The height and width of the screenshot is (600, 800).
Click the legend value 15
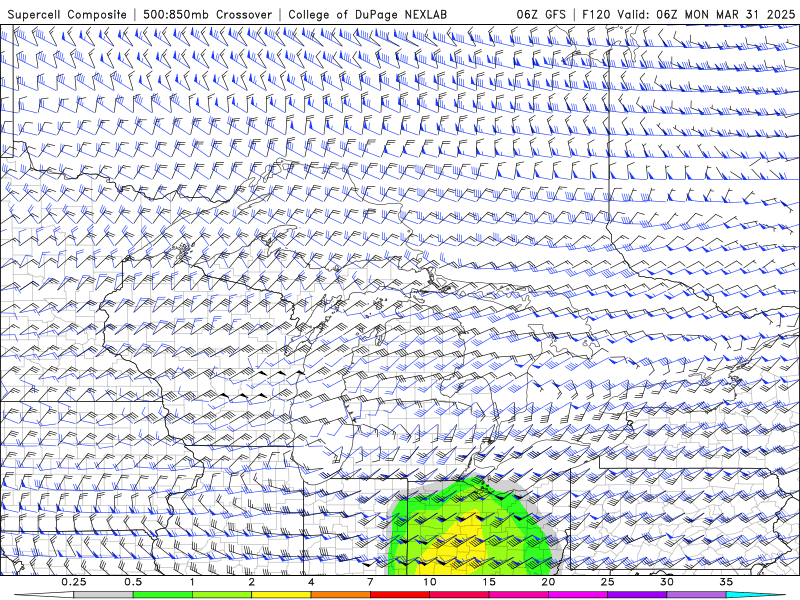tap(489, 582)
